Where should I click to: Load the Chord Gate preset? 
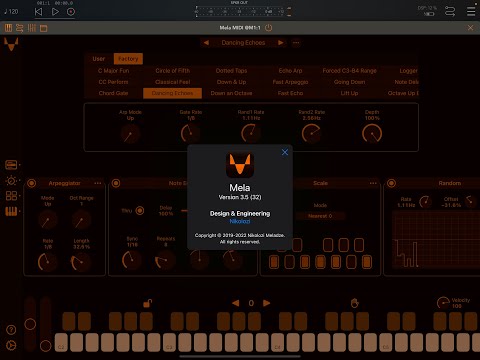[x=113, y=93]
